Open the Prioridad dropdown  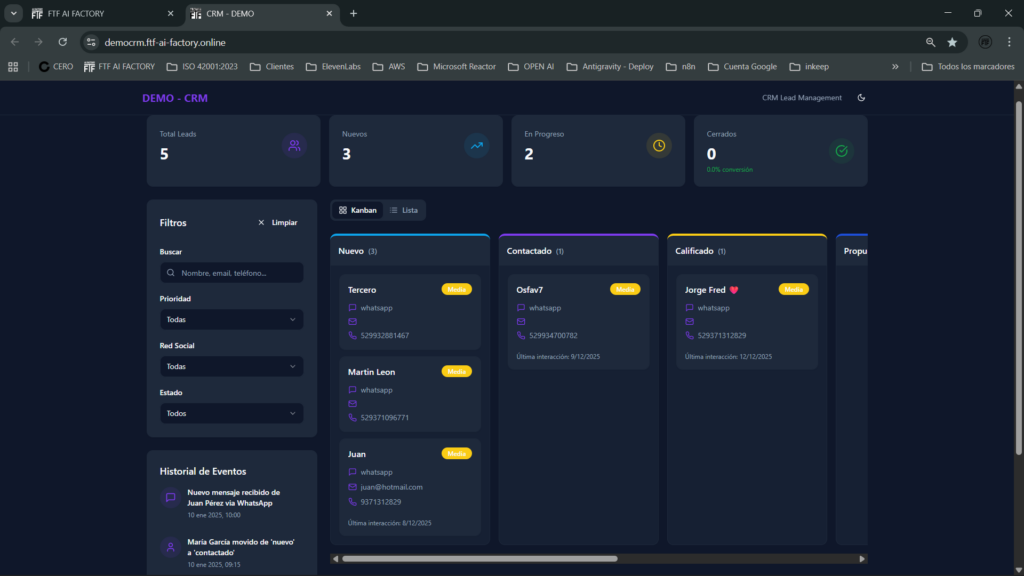point(231,320)
